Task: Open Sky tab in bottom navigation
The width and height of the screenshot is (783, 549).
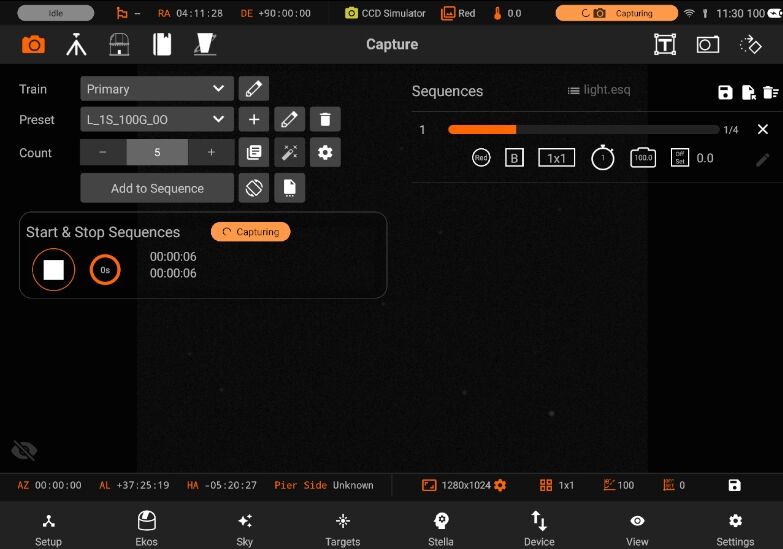Action: click(x=245, y=530)
